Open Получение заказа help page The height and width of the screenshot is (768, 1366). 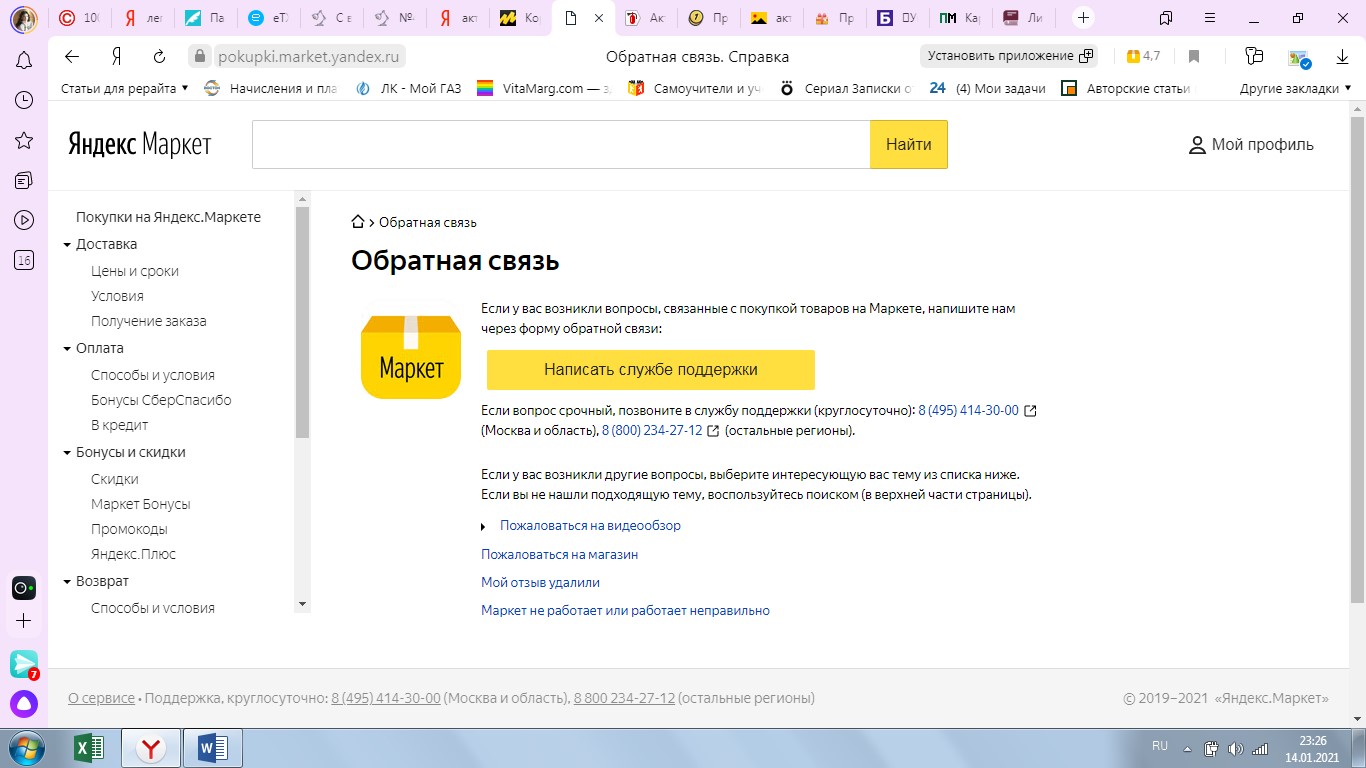(x=149, y=321)
